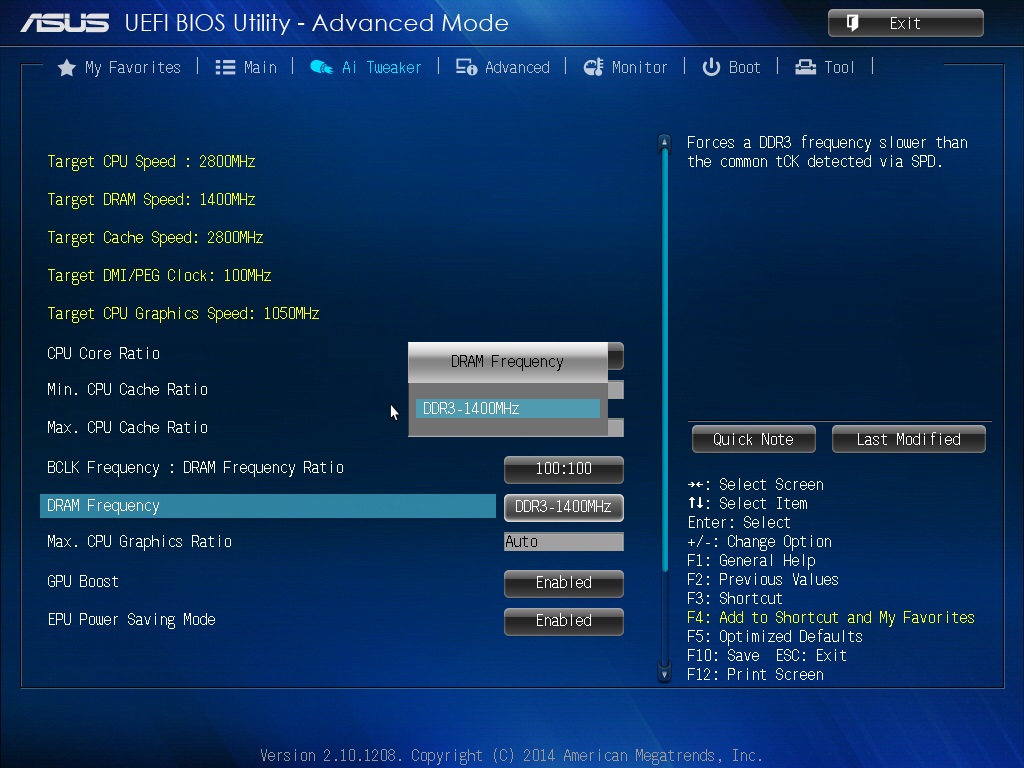Select BCLK Frequency : DRAM Frequency Ratio label
Screen dimensions: 1024x768
coord(195,468)
